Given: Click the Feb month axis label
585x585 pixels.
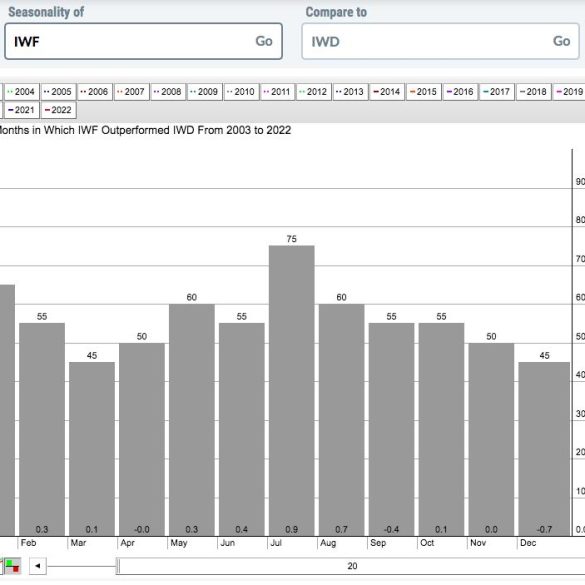Looking at the screenshot, I should point(28,543).
